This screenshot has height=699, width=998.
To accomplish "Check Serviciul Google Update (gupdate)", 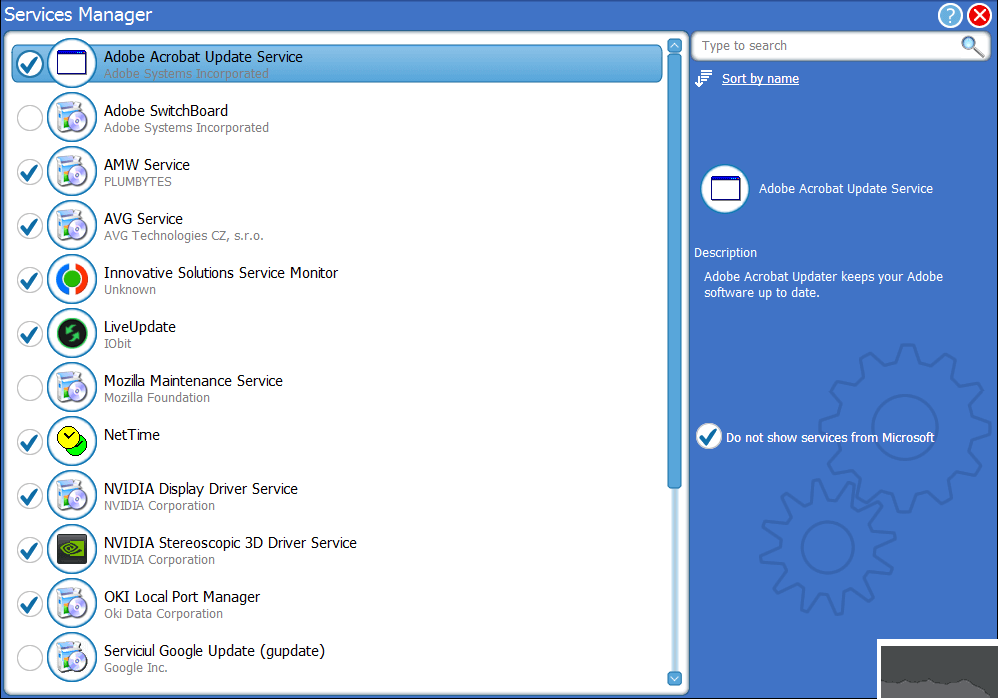I will pyautogui.click(x=29, y=657).
